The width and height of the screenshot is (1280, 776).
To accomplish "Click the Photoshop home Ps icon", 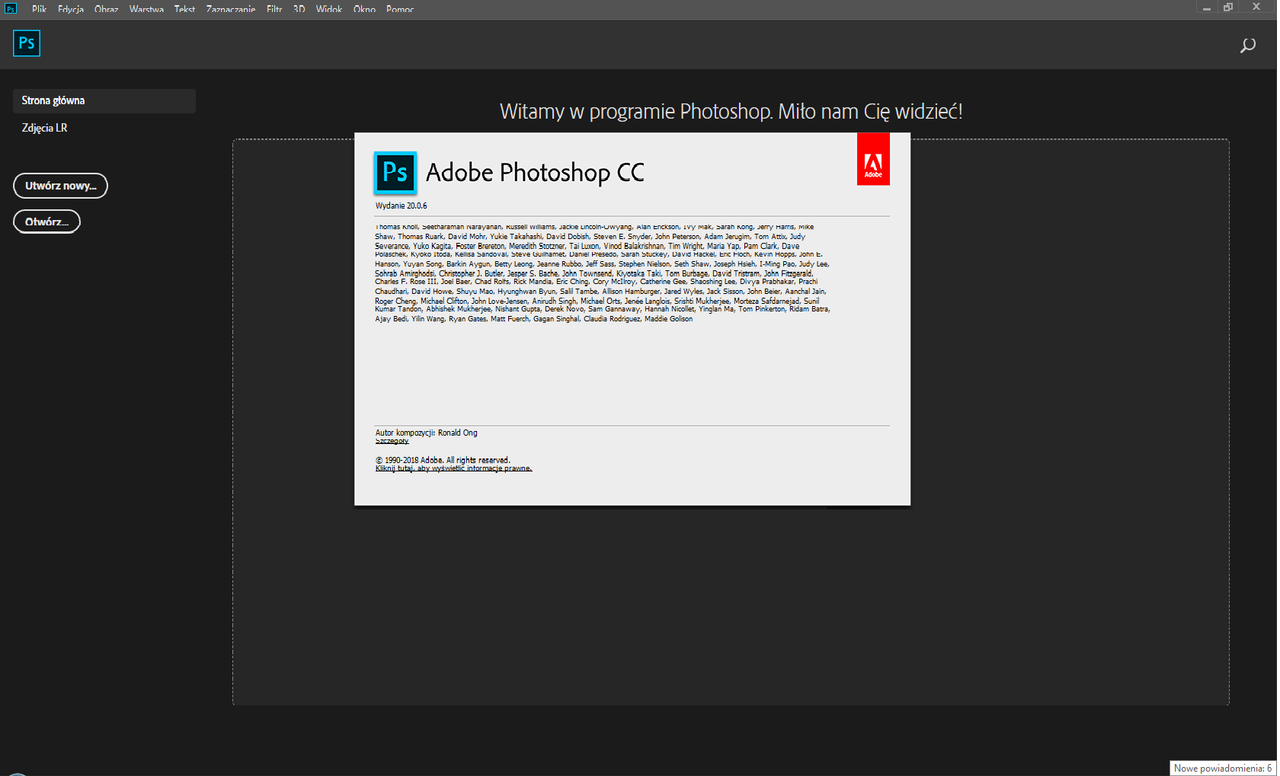I will (x=27, y=44).
